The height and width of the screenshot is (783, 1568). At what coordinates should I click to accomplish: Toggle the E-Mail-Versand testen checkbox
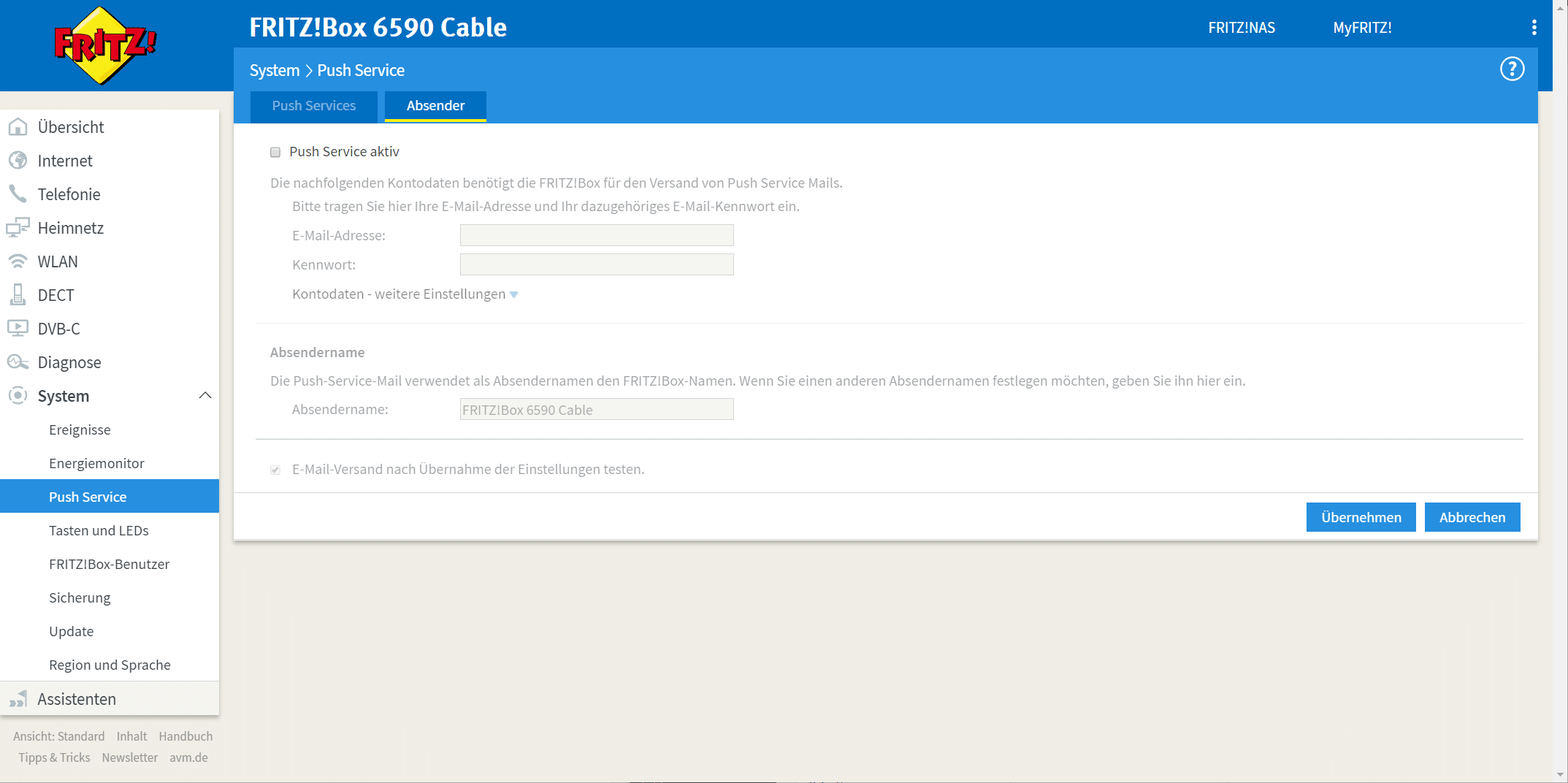click(x=275, y=470)
